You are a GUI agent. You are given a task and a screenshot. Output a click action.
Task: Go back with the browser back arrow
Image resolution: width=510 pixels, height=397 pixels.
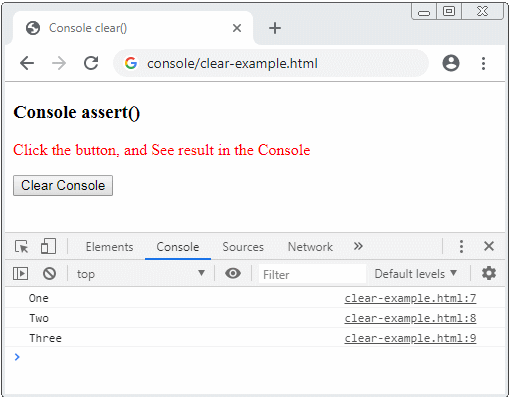pos(27,63)
